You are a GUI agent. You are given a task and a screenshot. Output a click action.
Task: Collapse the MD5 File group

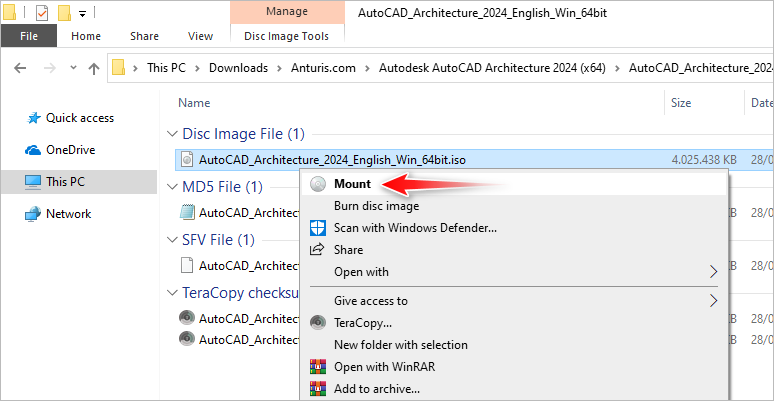(173, 187)
